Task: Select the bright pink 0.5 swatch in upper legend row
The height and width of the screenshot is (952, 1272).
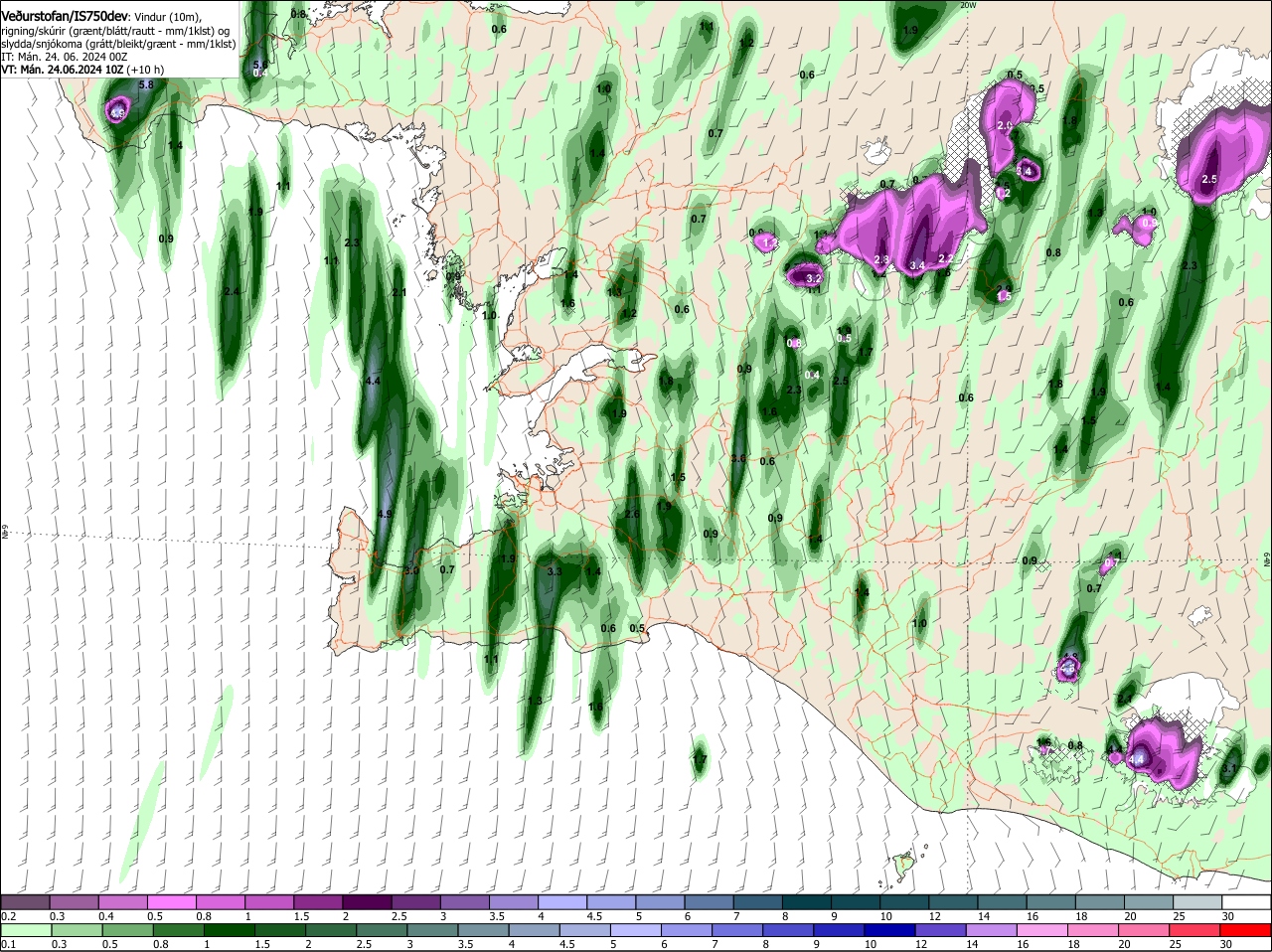Action: [174, 902]
